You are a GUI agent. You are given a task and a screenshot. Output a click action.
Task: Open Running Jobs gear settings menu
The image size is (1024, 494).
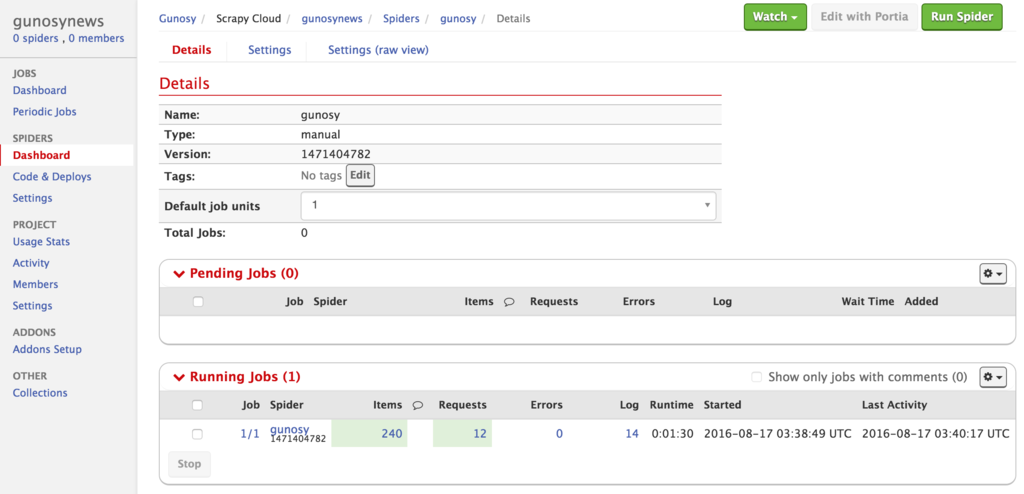993,377
